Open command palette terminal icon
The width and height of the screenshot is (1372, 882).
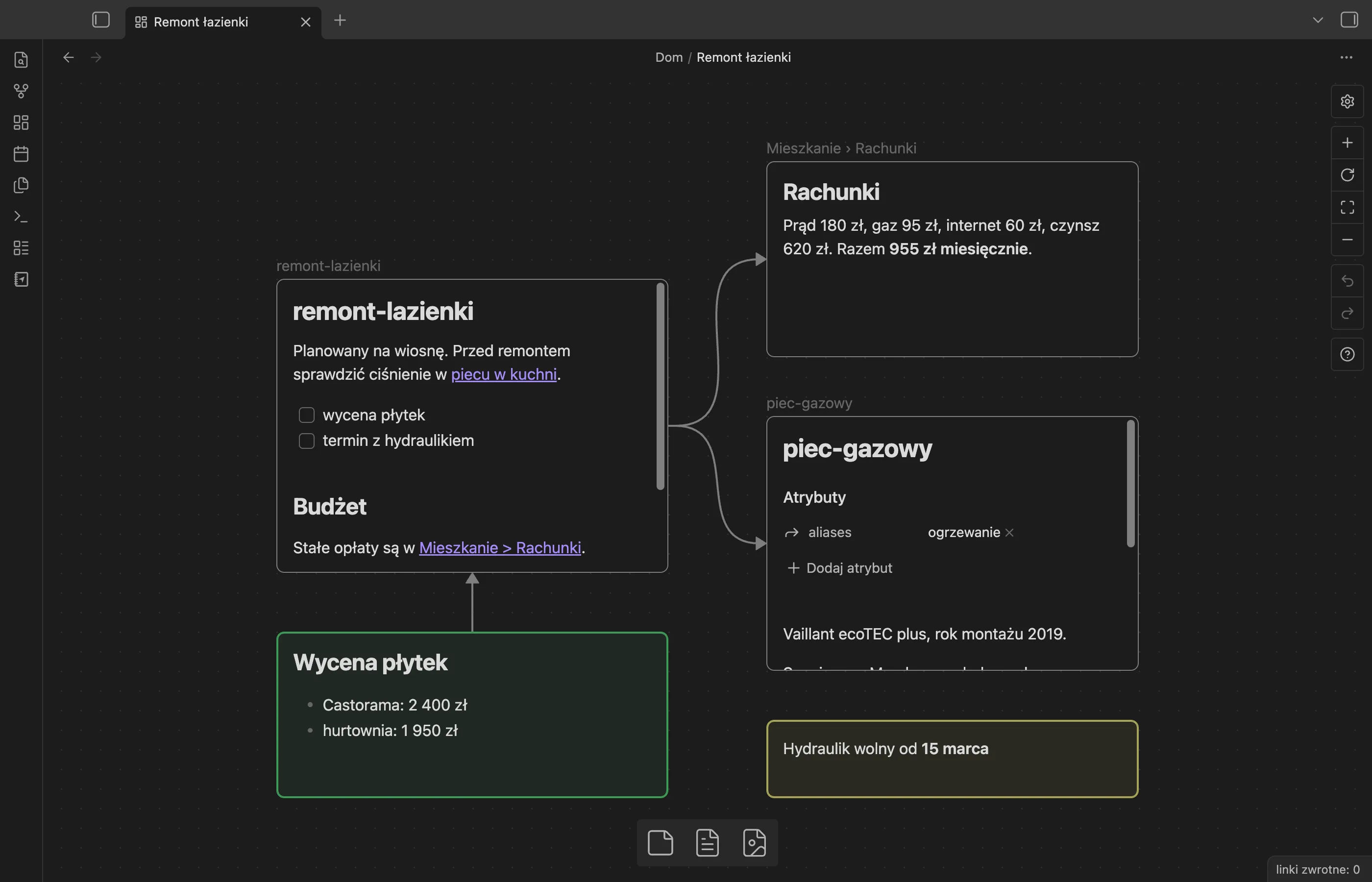tap(21, 217)
